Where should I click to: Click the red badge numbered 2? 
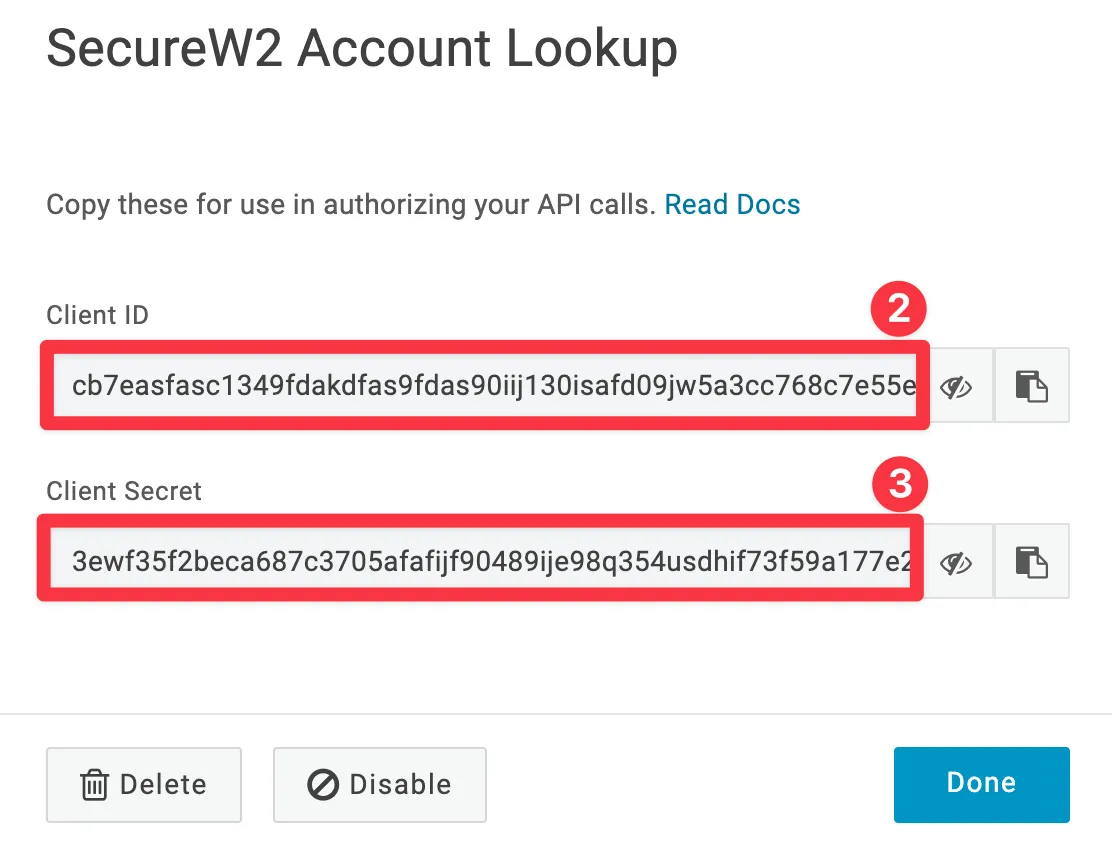click(x=899, y=308)
